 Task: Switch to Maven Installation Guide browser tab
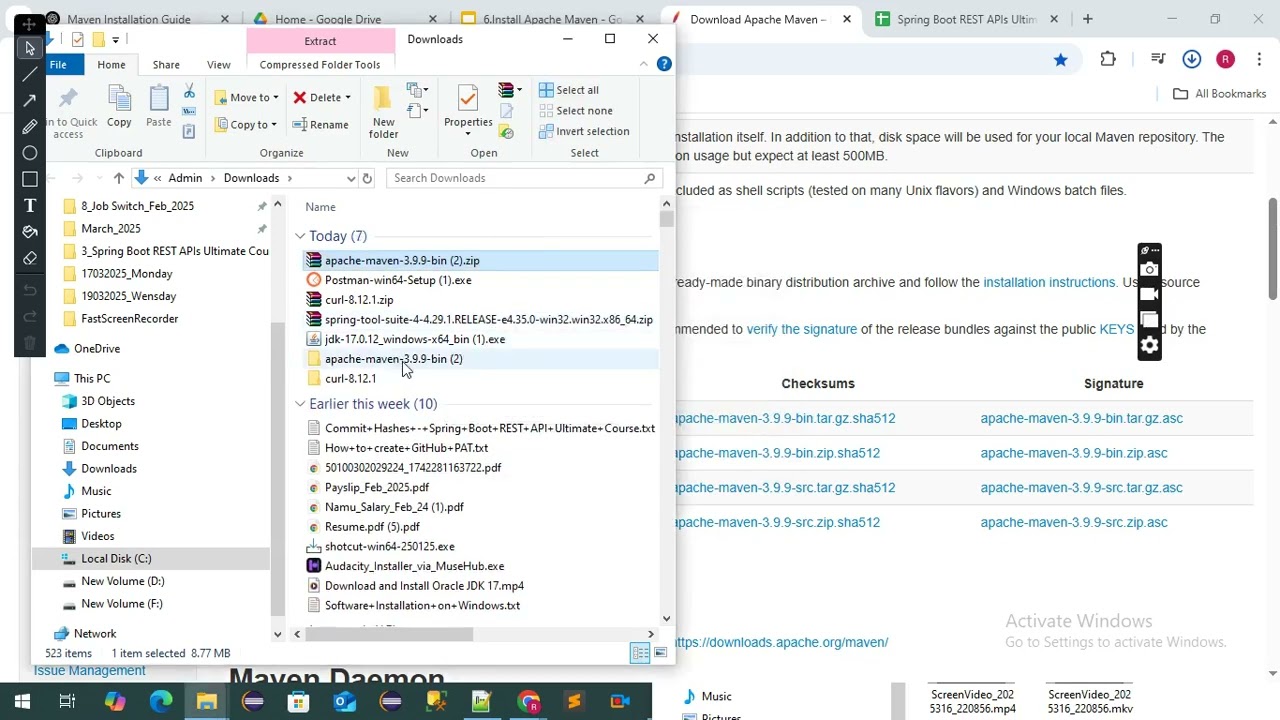tap(128, 19)
